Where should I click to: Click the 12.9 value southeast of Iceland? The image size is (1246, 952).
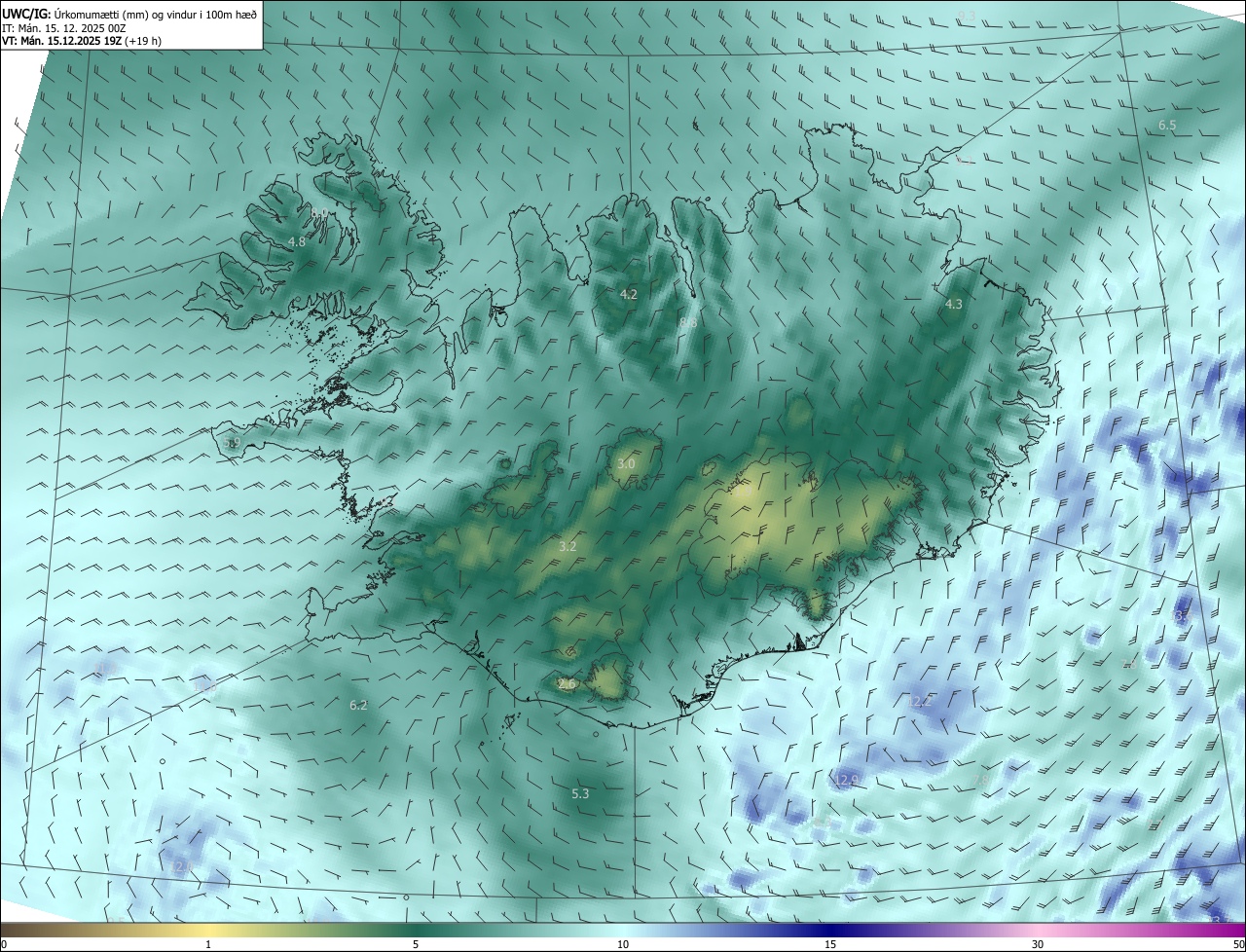pyautogui.click(x=847, y=781)
